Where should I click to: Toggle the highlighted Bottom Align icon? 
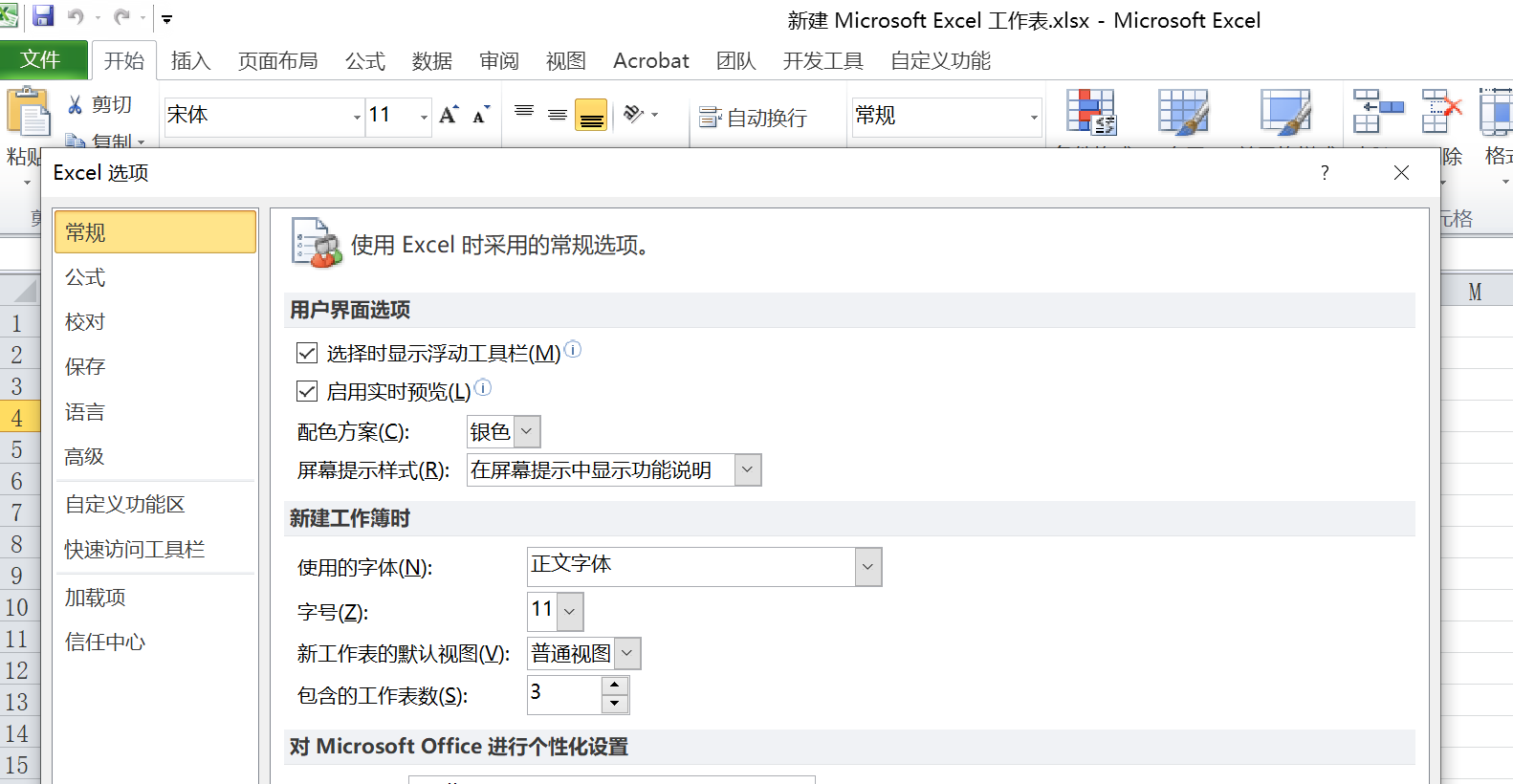[x=591, y=115]
